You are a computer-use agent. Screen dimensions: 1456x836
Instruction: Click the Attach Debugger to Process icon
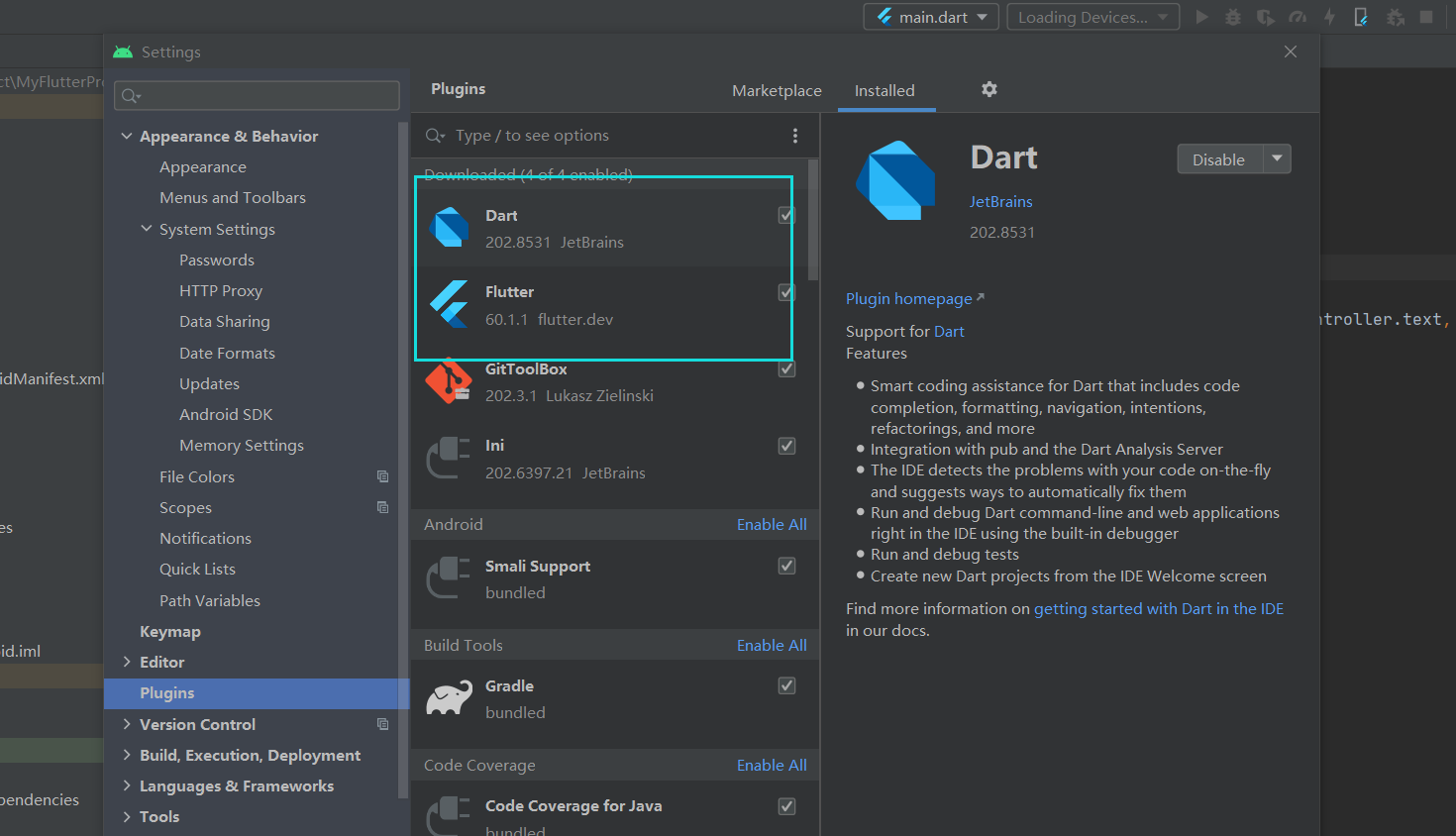1396,17
